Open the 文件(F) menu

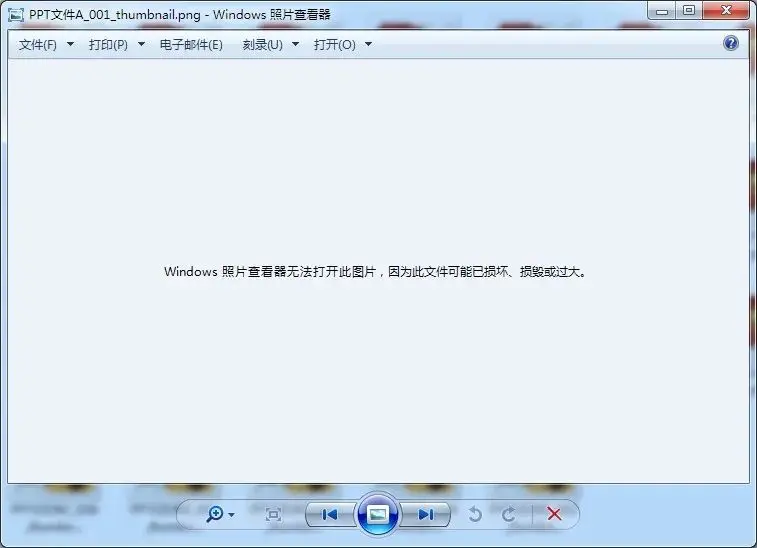[38, 45]
